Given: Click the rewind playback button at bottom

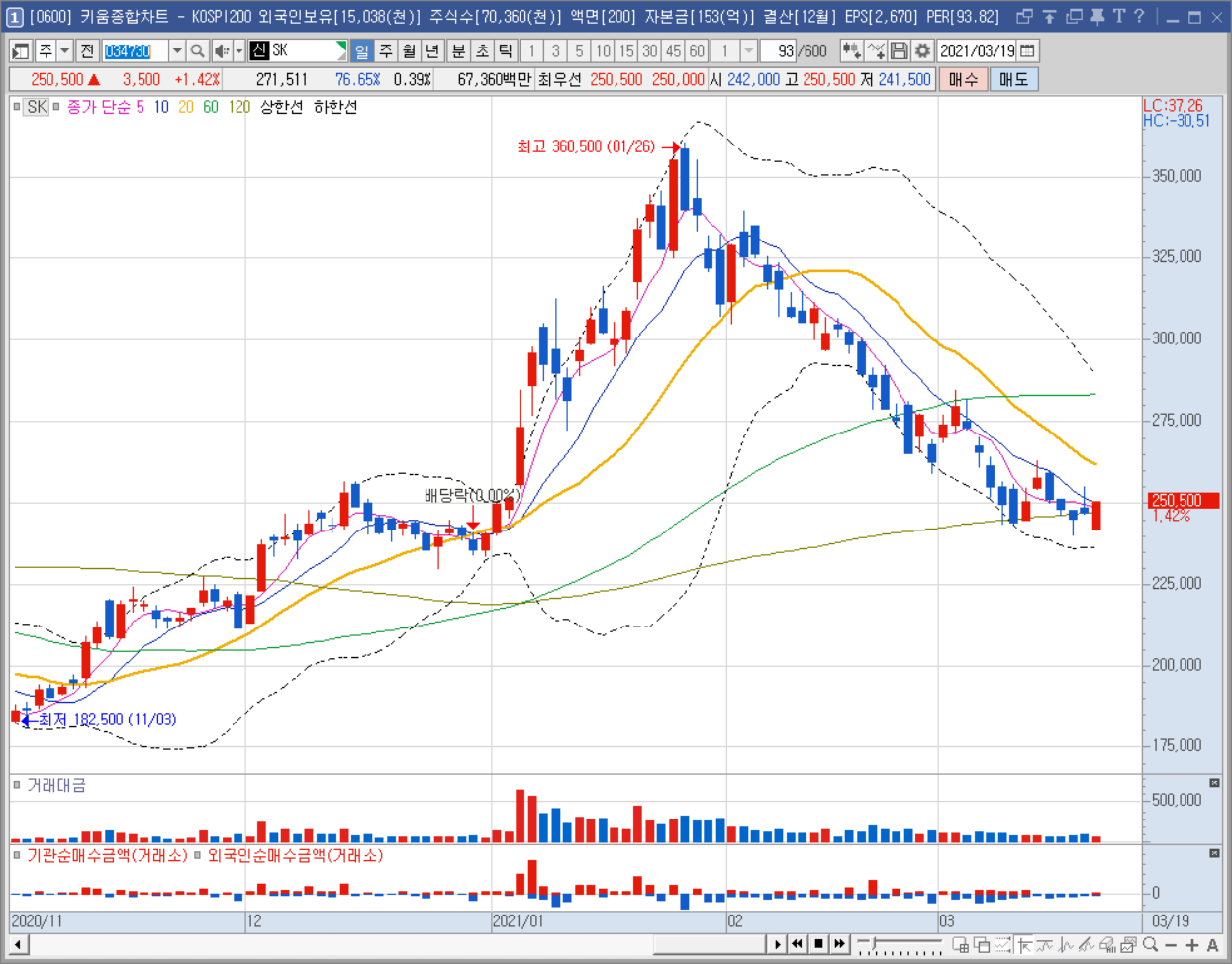Looking at the screenshot, I should click(x=797, y=944).
